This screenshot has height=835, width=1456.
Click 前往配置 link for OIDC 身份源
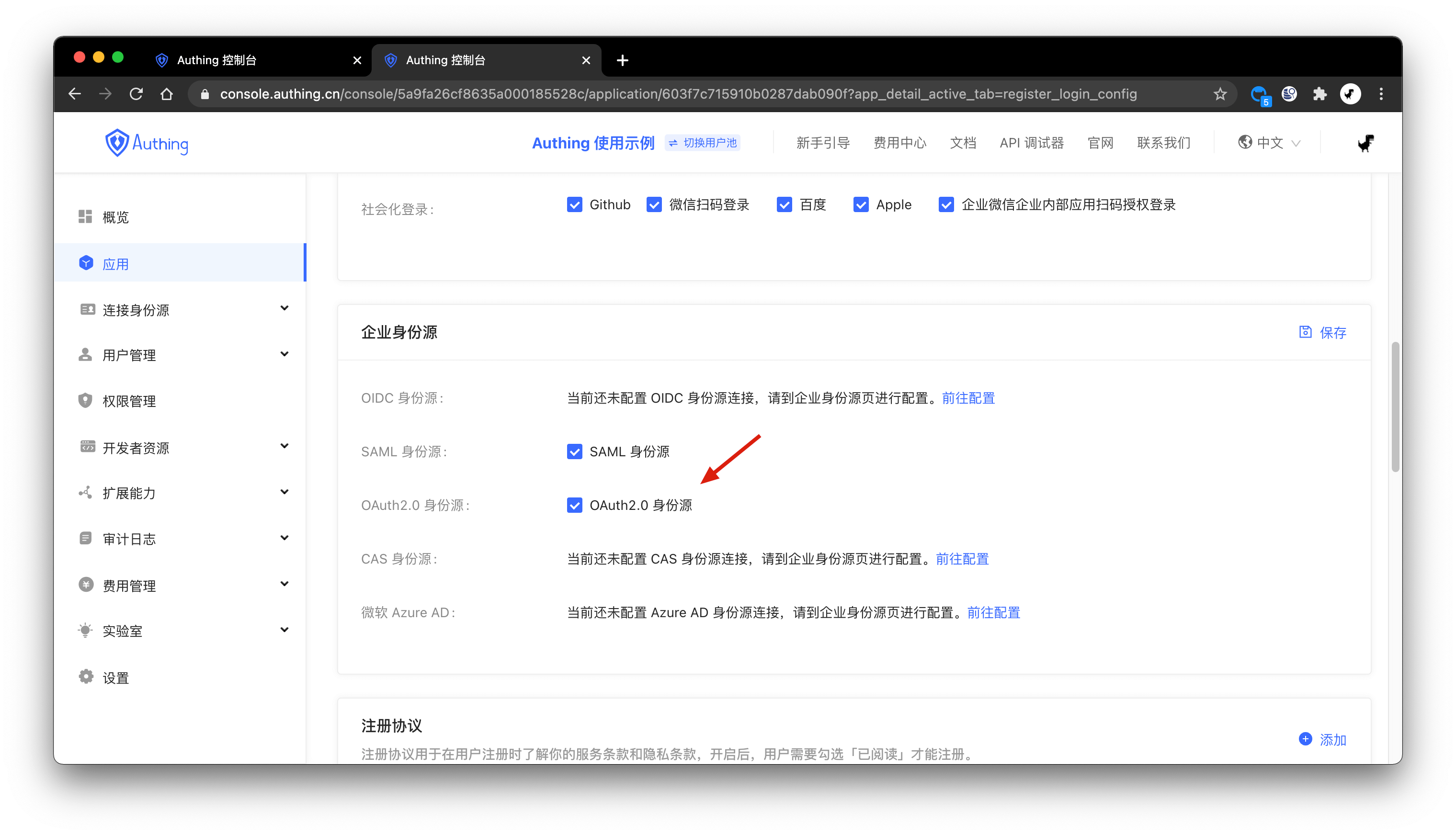coord(968,398)
